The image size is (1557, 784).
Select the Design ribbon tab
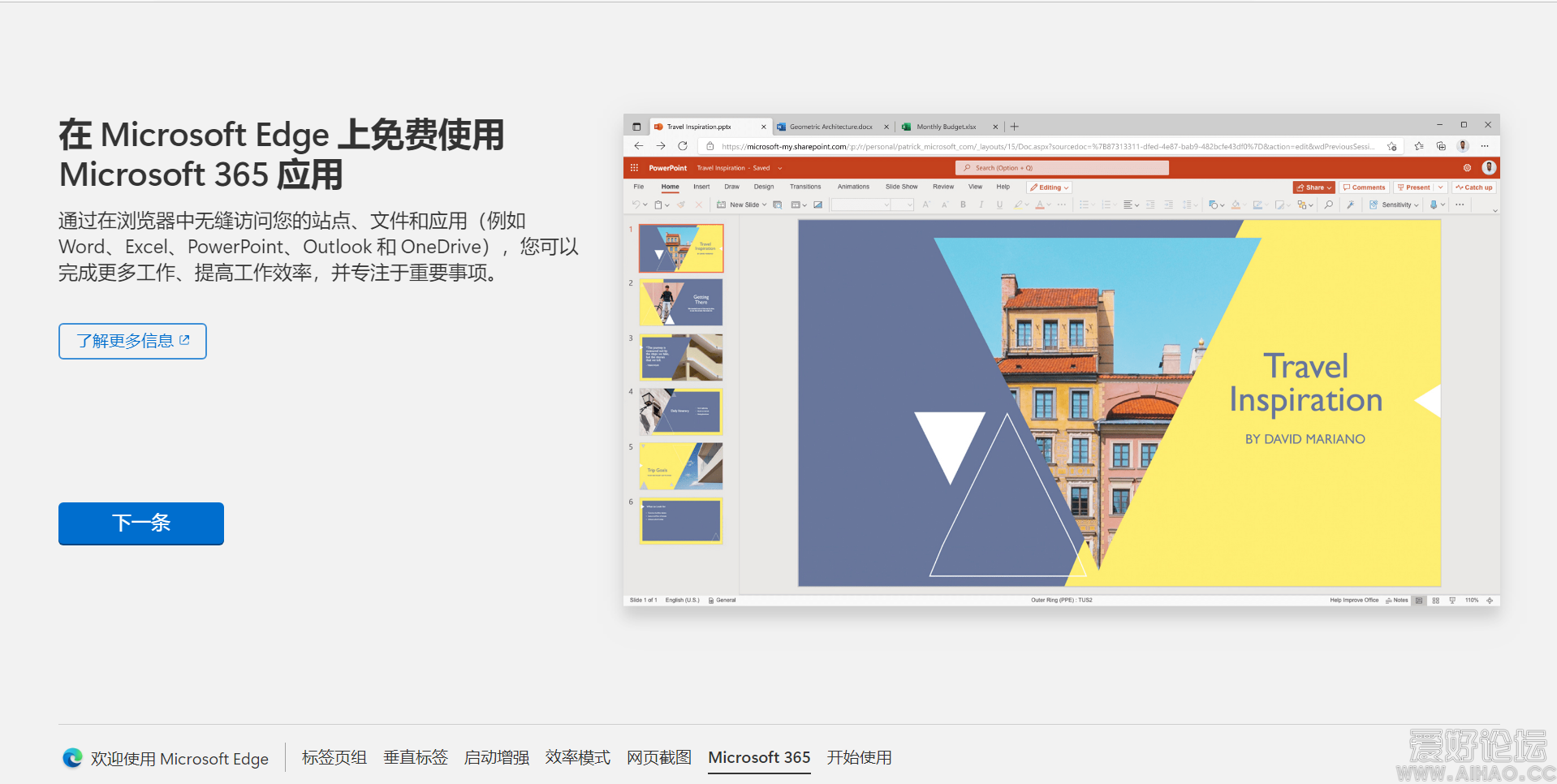coord(764,187)
